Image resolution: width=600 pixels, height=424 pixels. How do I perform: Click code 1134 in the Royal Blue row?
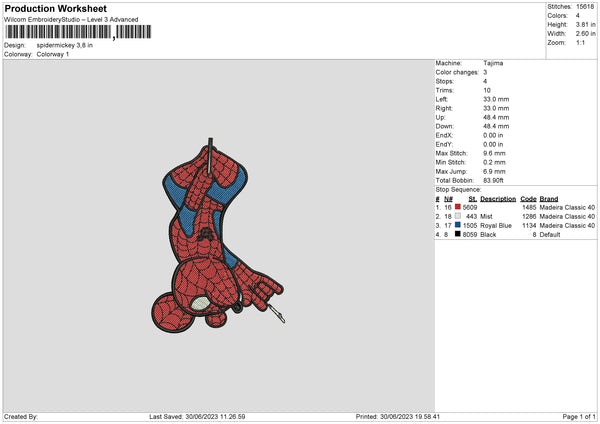click(x=529, y=225)
